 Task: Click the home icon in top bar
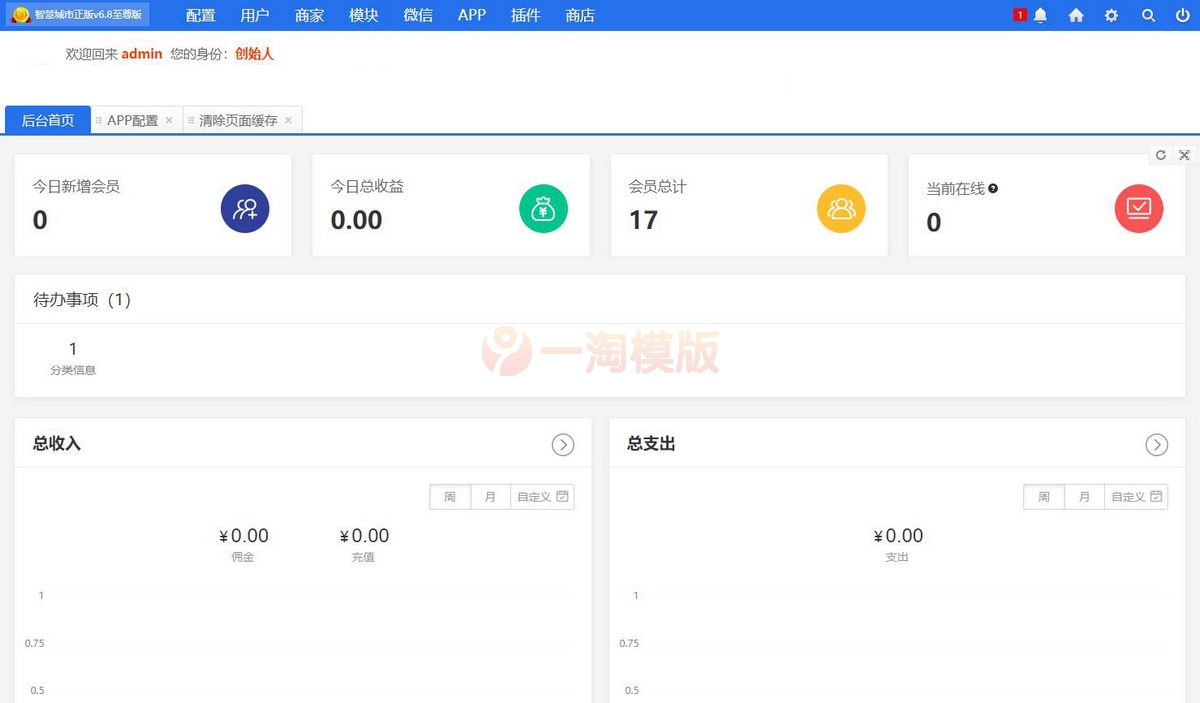click(1075, 15)
